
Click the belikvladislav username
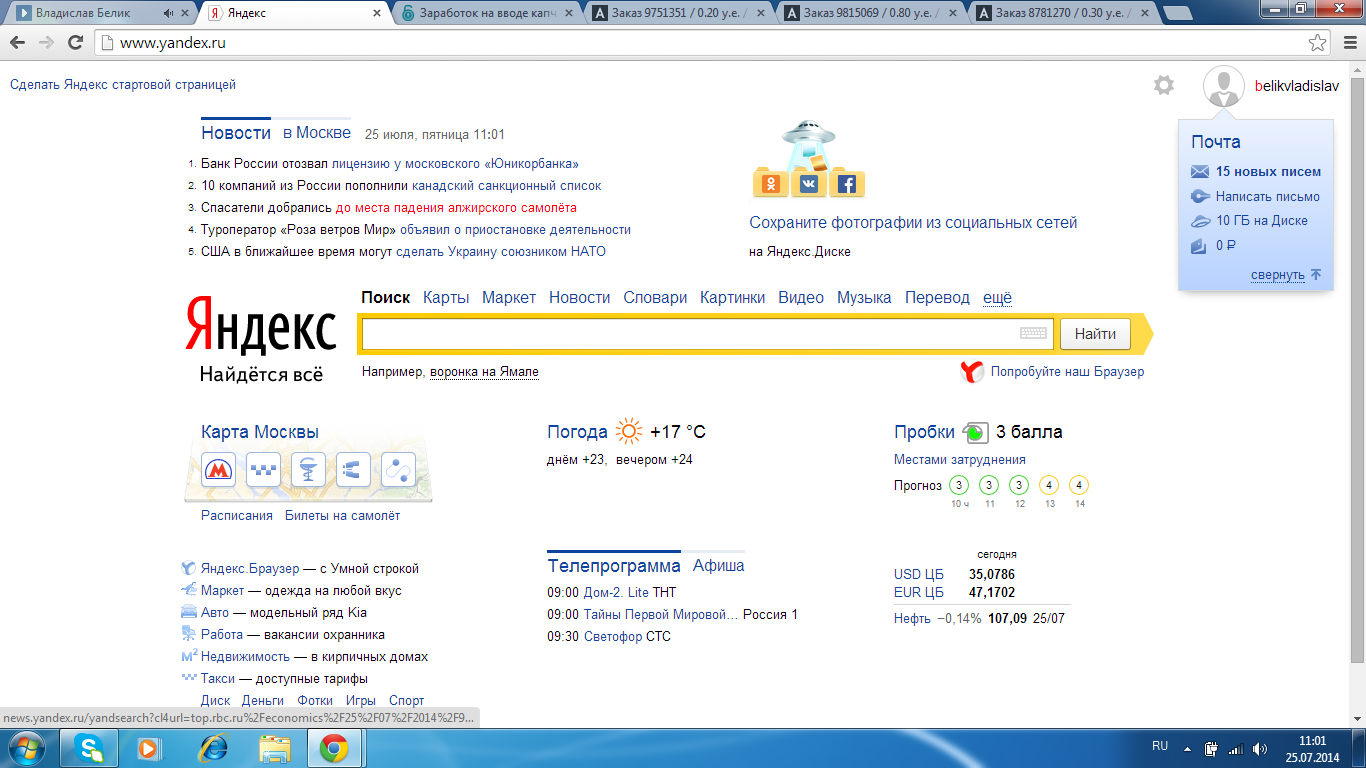(x=1297, y=86)
